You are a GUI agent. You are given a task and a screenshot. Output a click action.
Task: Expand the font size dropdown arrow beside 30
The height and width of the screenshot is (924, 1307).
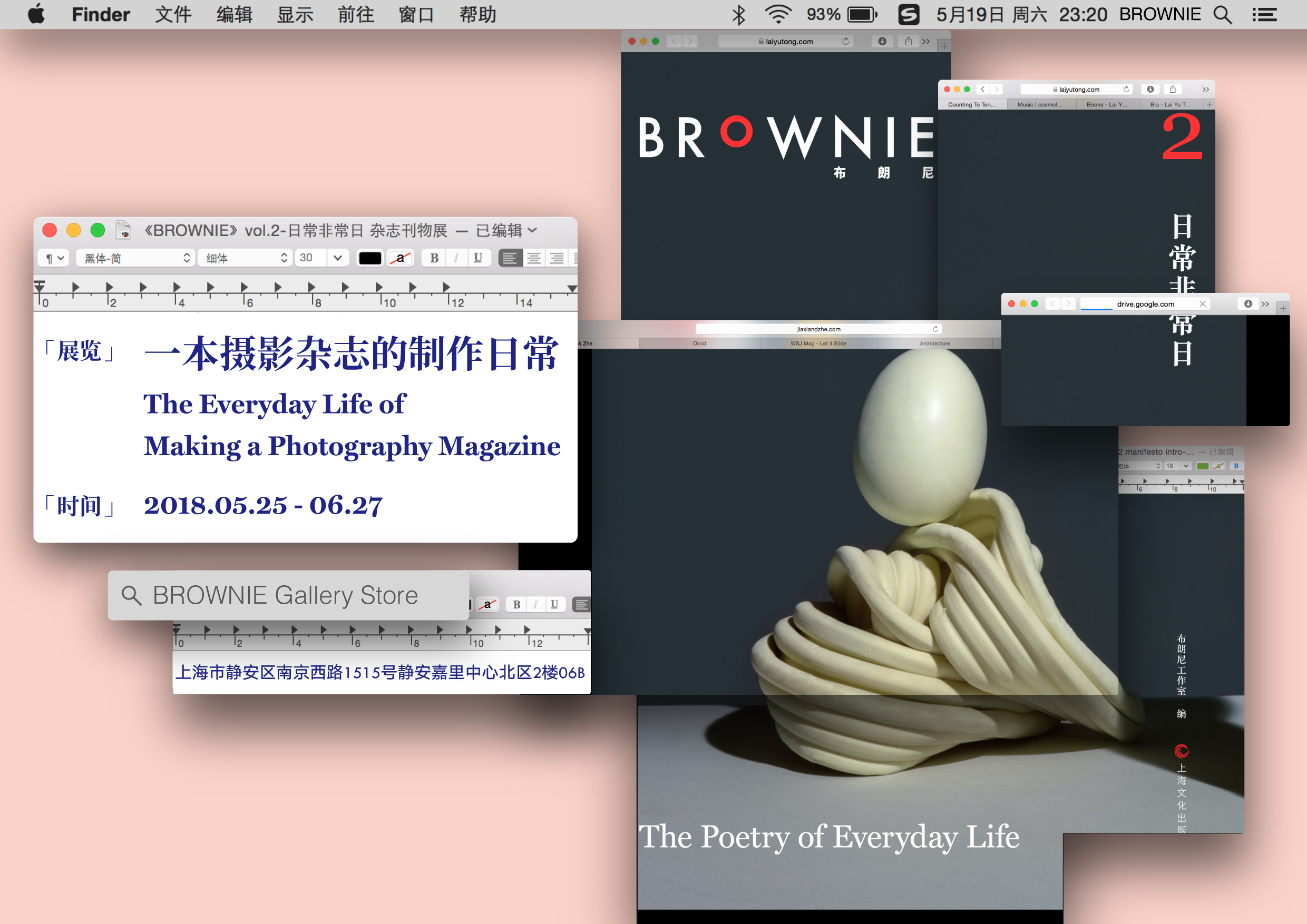tap(338, 258)
